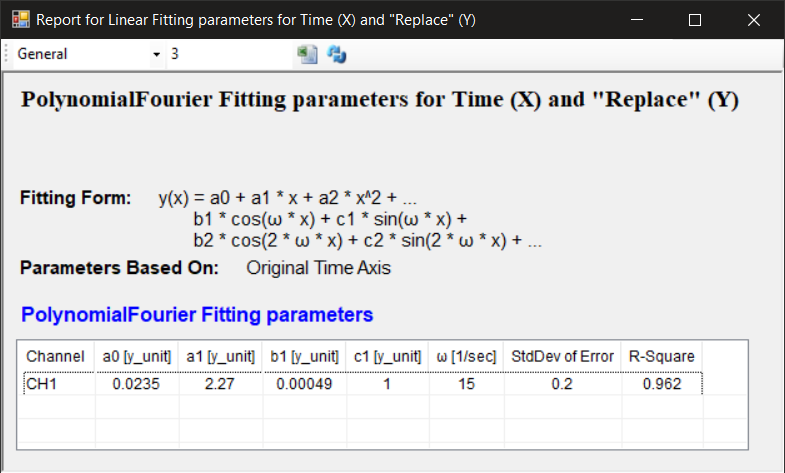Click the b1 [y_unit] column header
Image resolution: width=785 pixels, height=473 pixels.
(304, 356)
